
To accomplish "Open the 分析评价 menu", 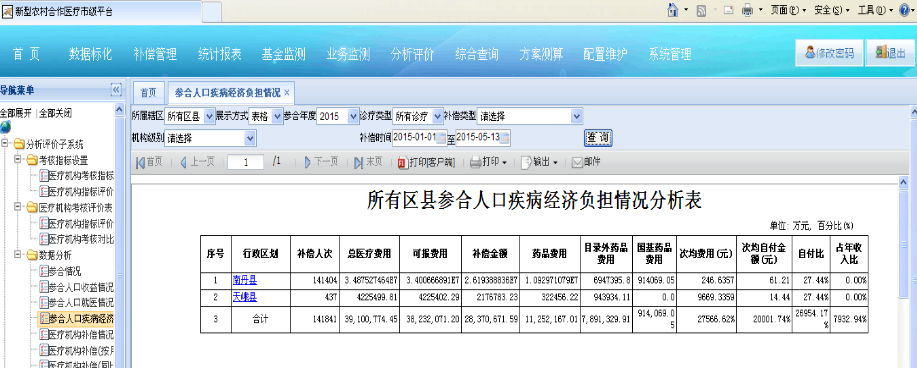I will (412, 54).
